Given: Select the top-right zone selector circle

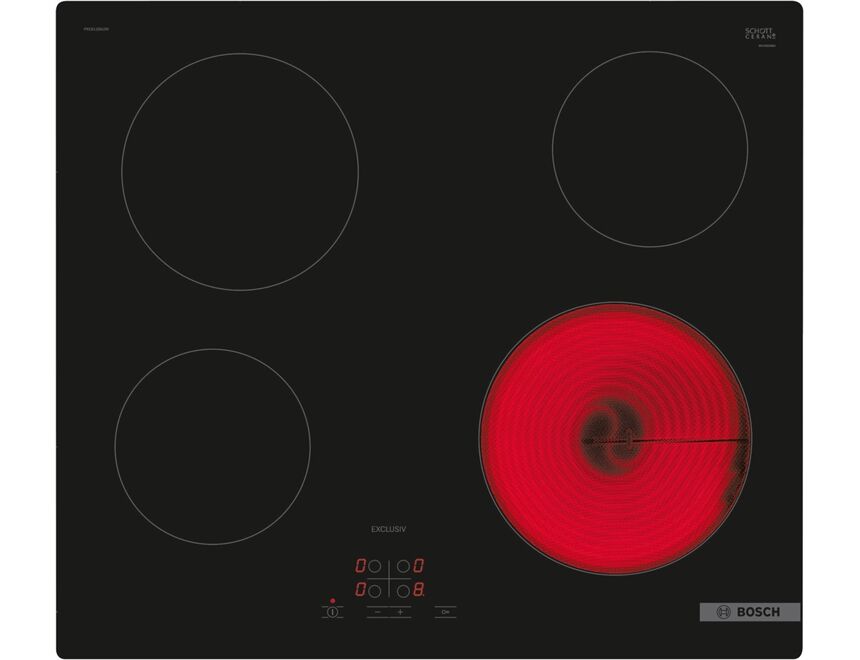Looking at the screenshot, I should [403, 566].
